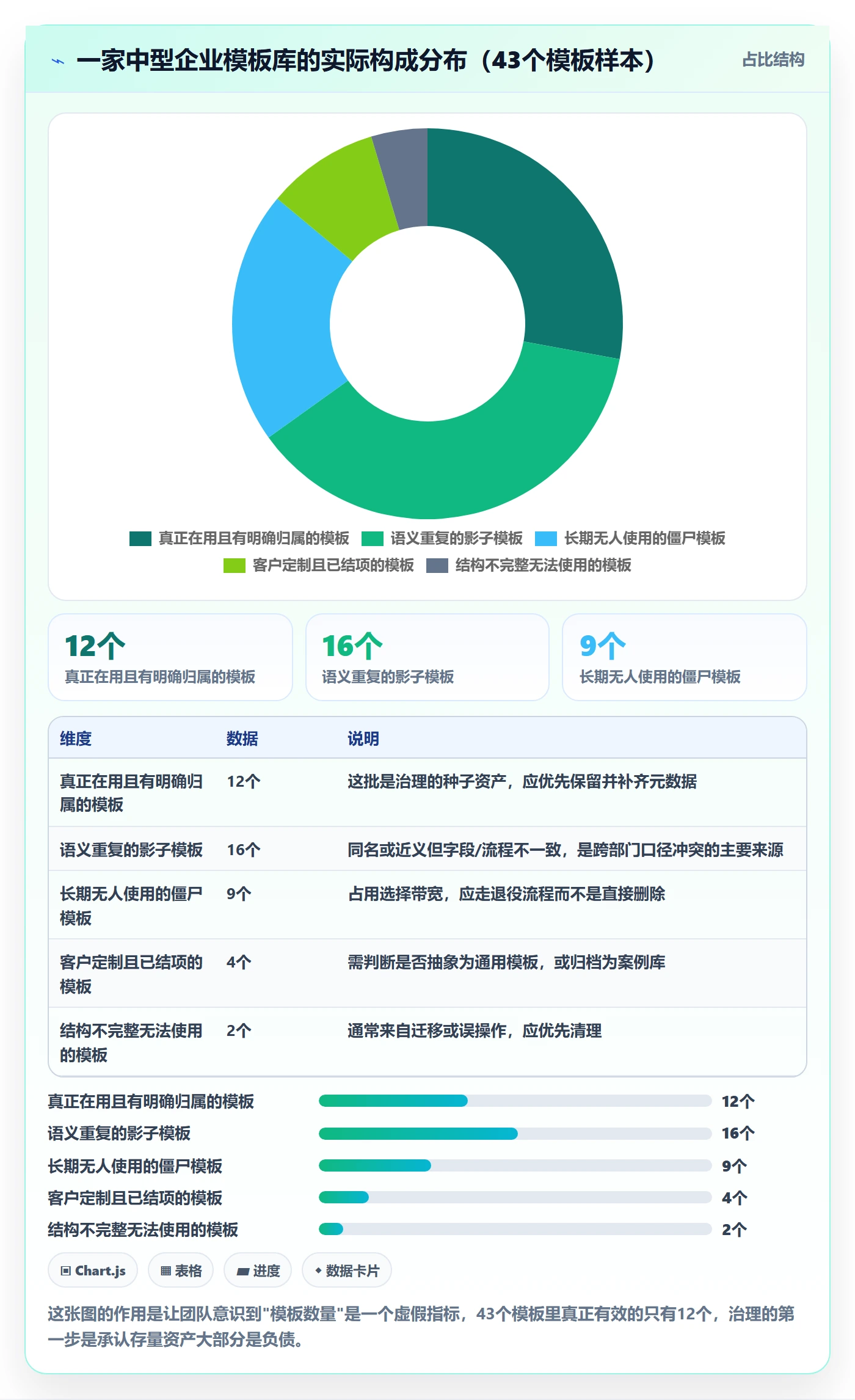Viewport: 855px width, 1400px height.
Task: Toggle legend swatch for 结构不完整无法使用的模板
Action: 437,565
